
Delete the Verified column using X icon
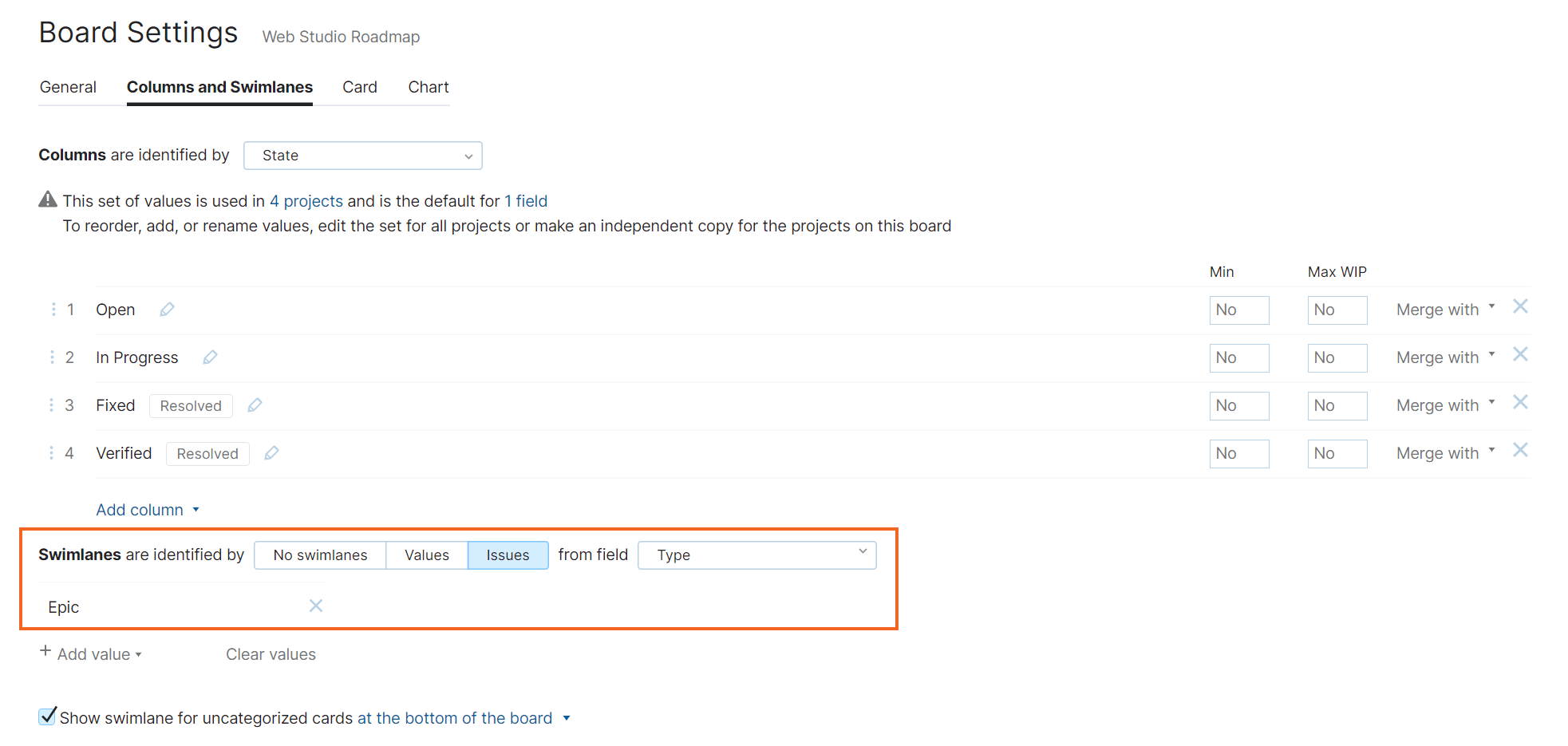(x=1520, y=451)
